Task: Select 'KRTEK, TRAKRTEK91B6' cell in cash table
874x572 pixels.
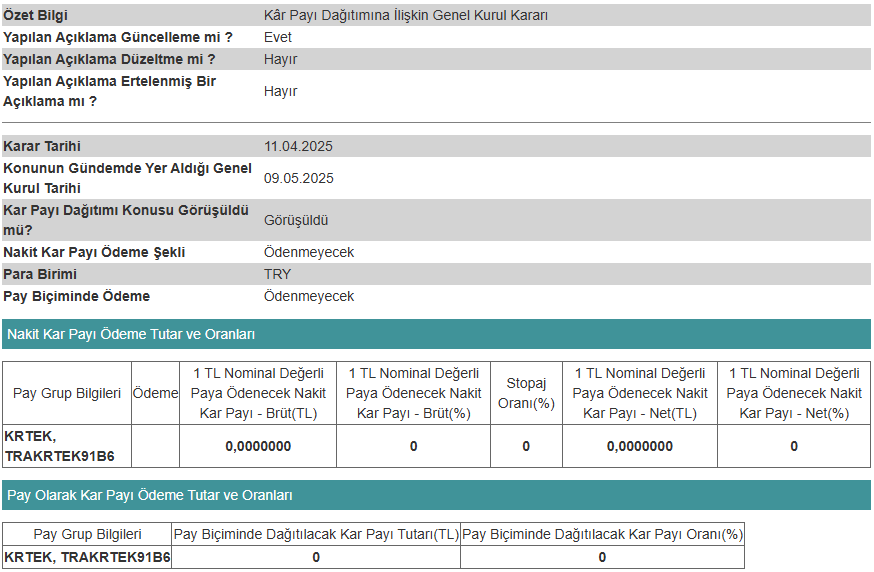Action: [x=67, y=446]
